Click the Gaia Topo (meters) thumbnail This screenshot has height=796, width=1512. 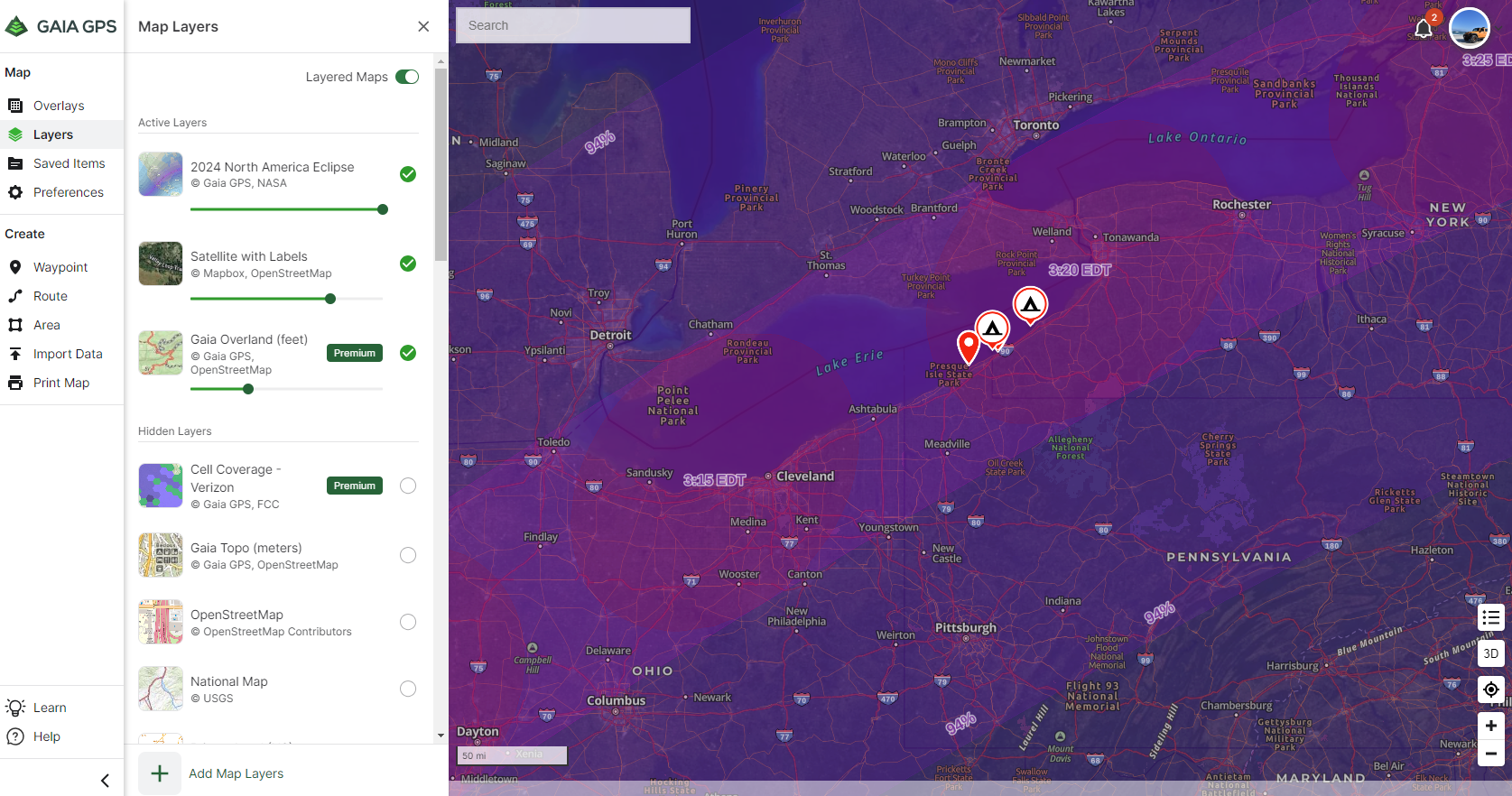point(161,555)
